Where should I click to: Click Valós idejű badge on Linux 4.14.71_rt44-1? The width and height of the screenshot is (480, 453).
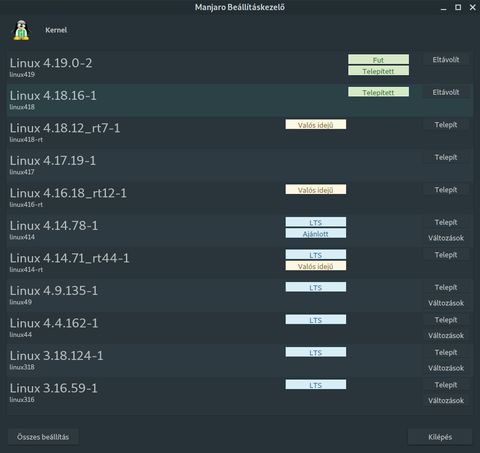(316, 266)
